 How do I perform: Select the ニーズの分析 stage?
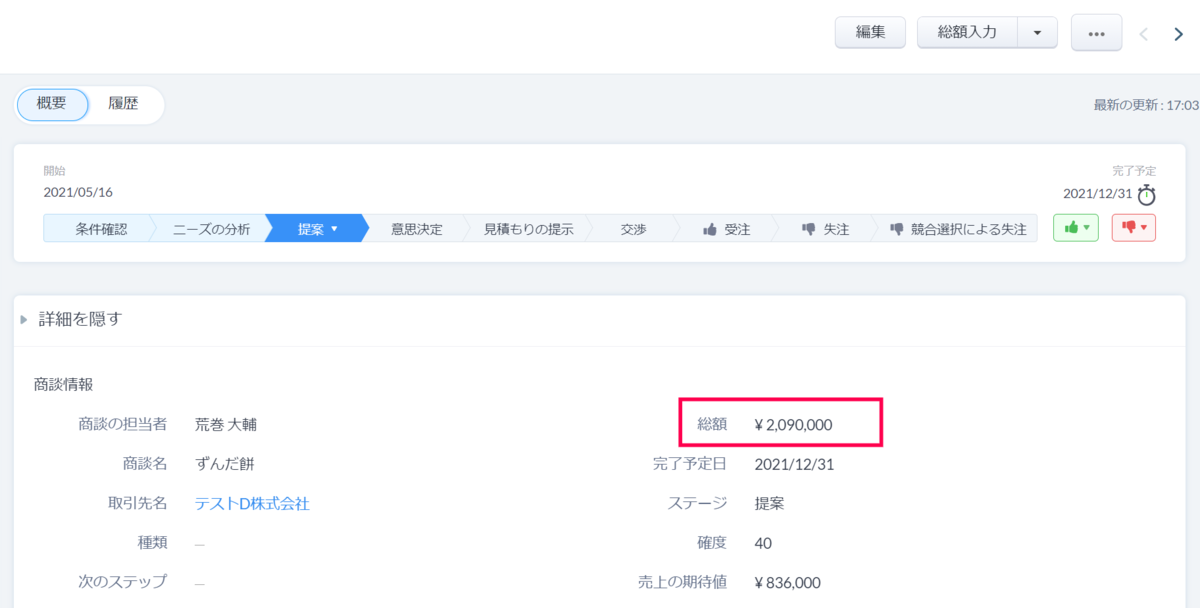pos(210,229)
